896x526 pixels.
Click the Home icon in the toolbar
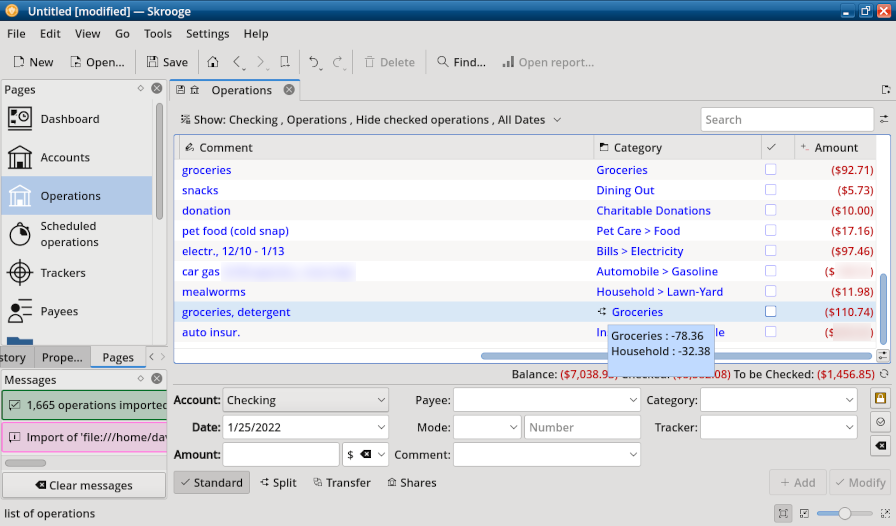click(x=213, y=62)
